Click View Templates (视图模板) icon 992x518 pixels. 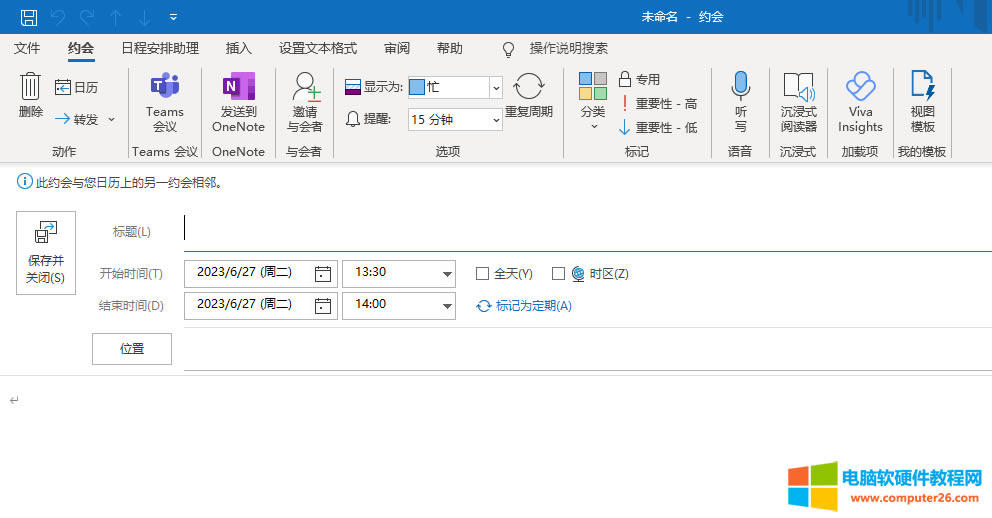922,88
